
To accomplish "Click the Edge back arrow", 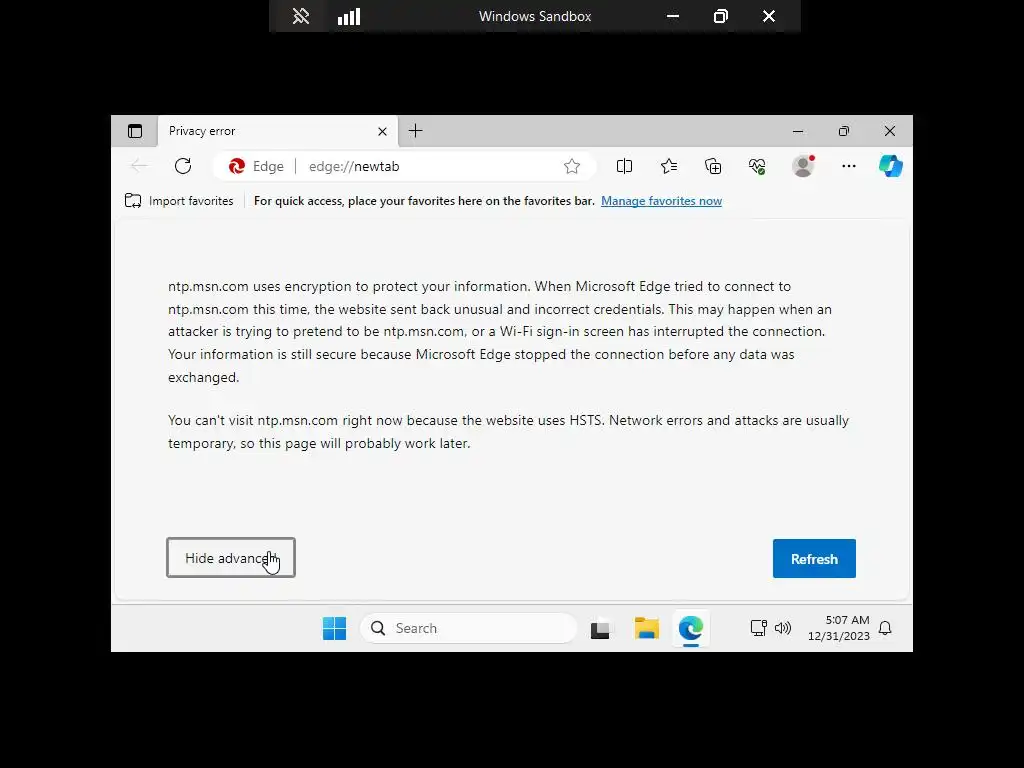I will [139, 166].
